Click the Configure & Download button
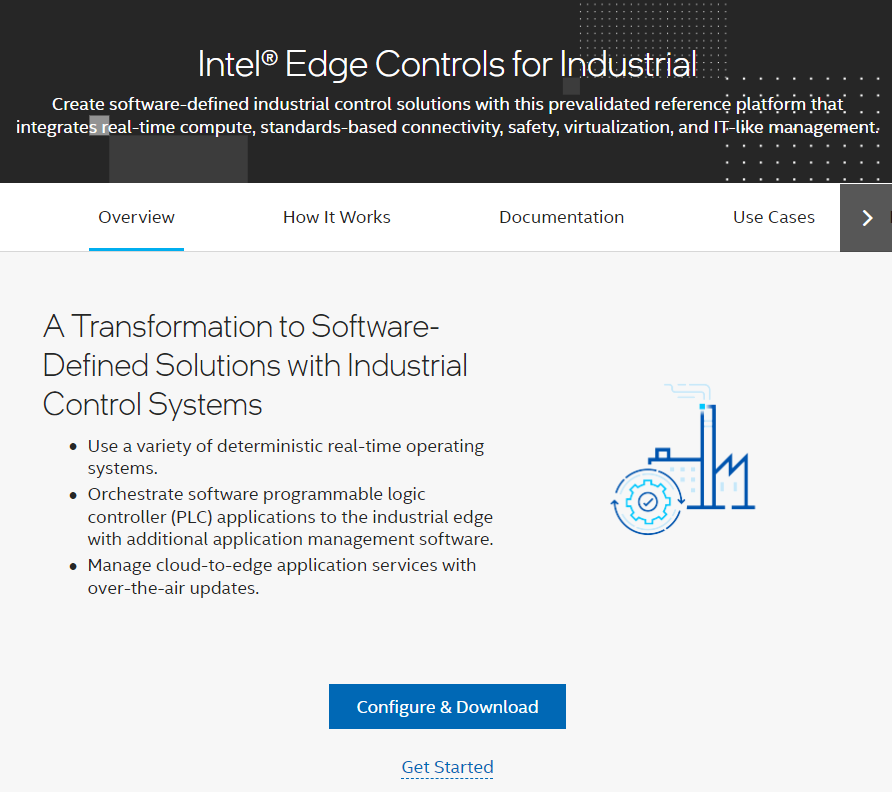This screenshot has height=792, width=892. point(447,706)
